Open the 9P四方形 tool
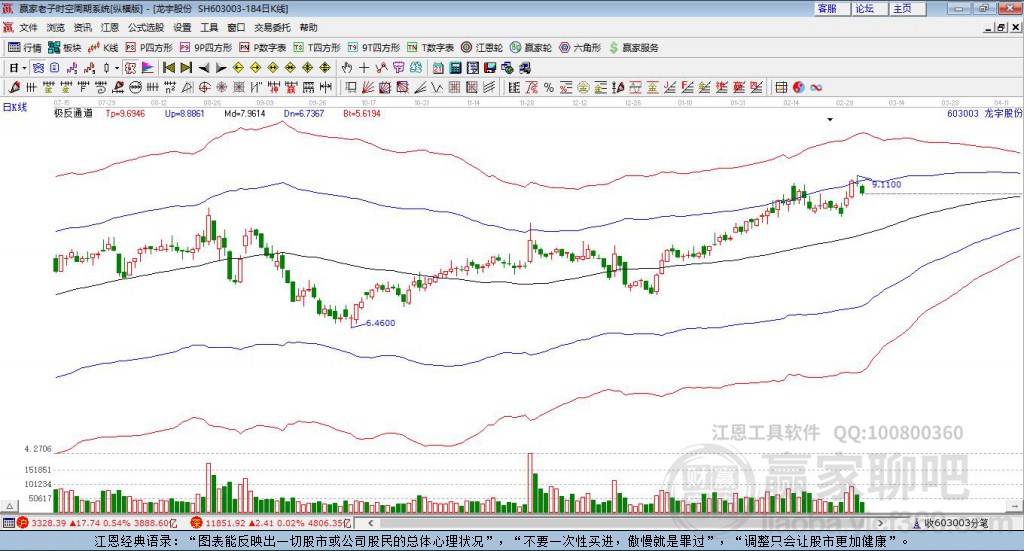This screenshot has height=551, width=1024. pos(206,48)
